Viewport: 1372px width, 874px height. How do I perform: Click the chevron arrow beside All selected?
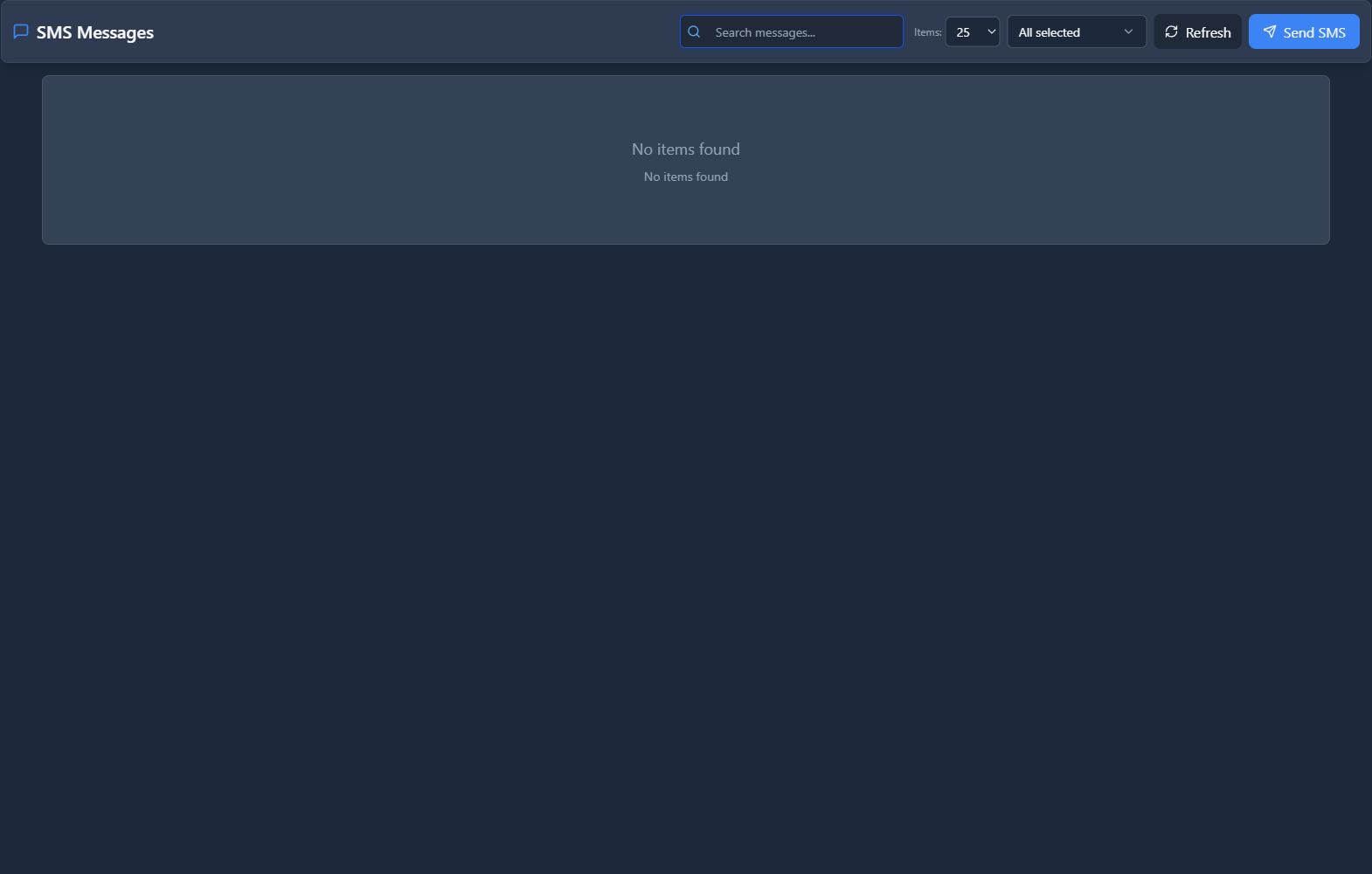[x=1128, y=31]
